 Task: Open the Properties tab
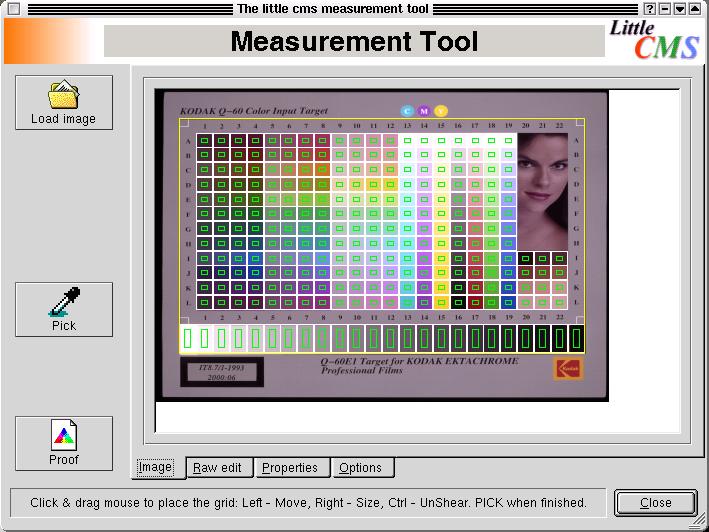290,468
